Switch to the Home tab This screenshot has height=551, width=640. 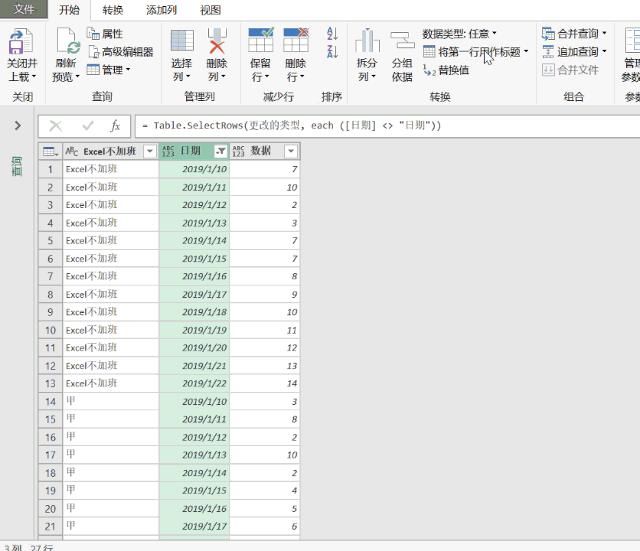pyautogui.click(x=69, y=10)
